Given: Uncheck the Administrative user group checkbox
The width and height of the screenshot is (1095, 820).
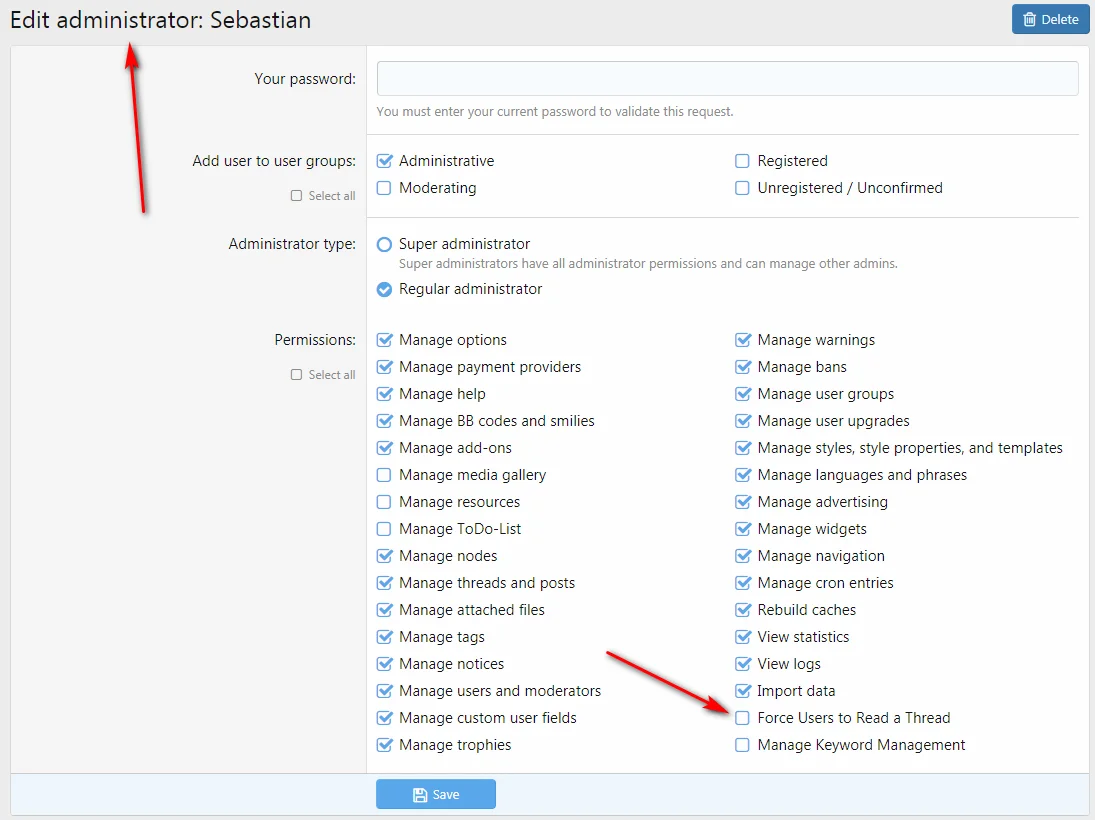Looking at the screenshot, I should (x=384, y=161).
